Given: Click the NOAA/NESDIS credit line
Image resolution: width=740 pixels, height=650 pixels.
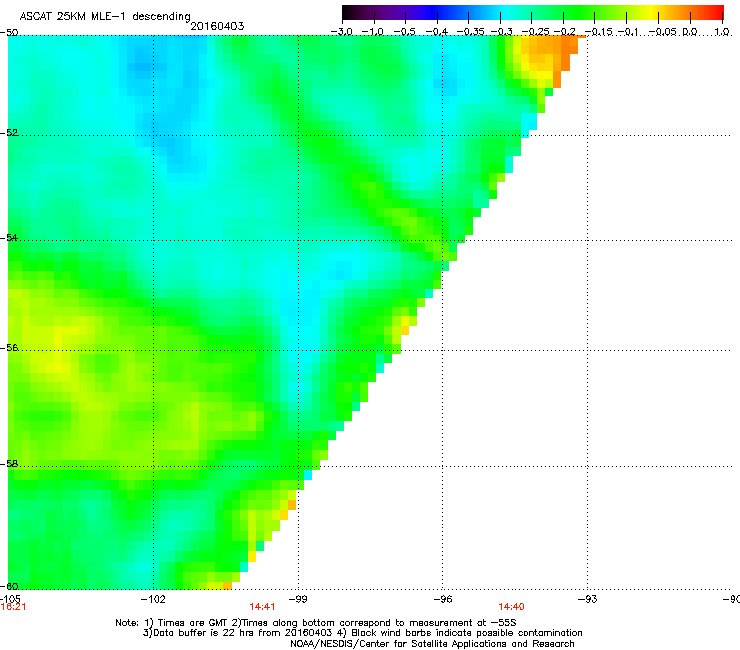Looking at the screenshot, I should (x=432, y=644).
